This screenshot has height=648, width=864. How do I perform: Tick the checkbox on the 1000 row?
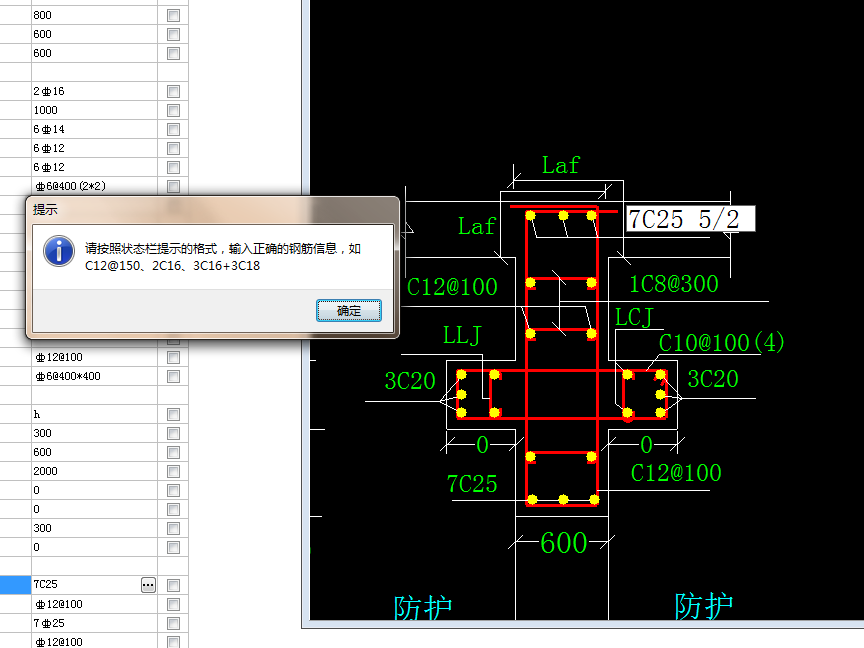(173, 110)
